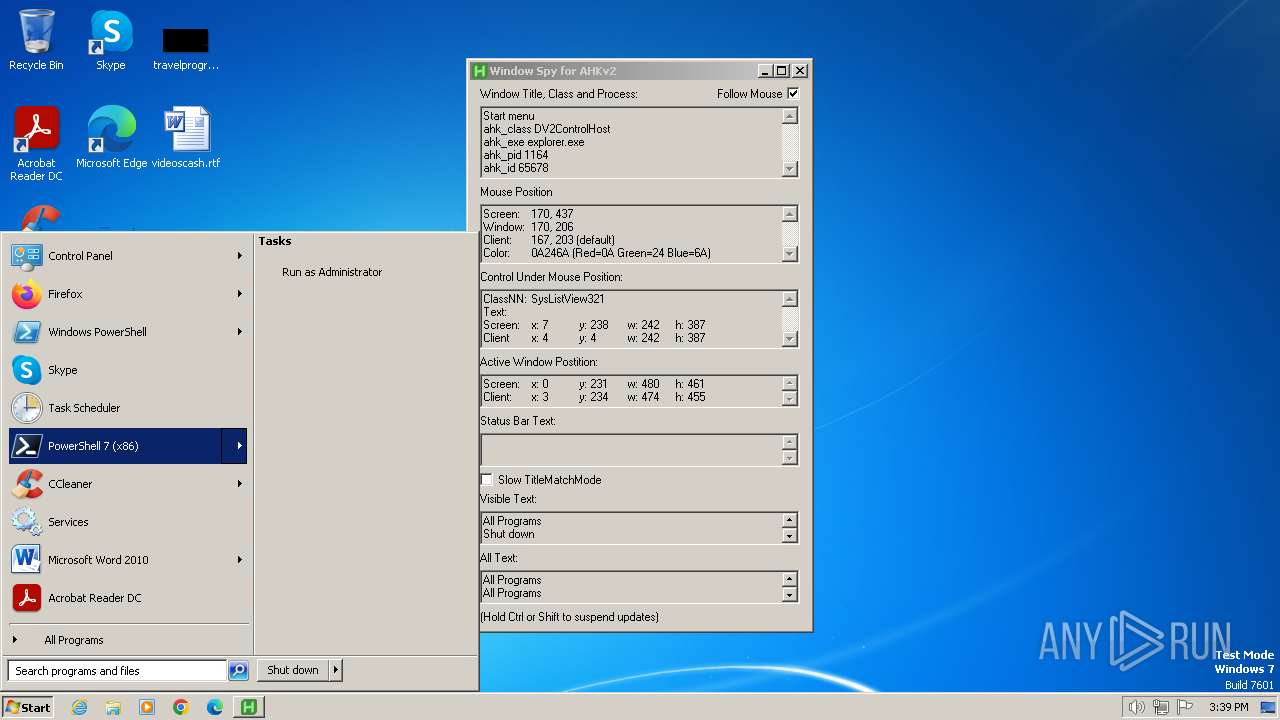Open Acrobat Reader DC desktop shortcut
The height and width of the screenshot is (720, 1280).
tap(36, 143)
